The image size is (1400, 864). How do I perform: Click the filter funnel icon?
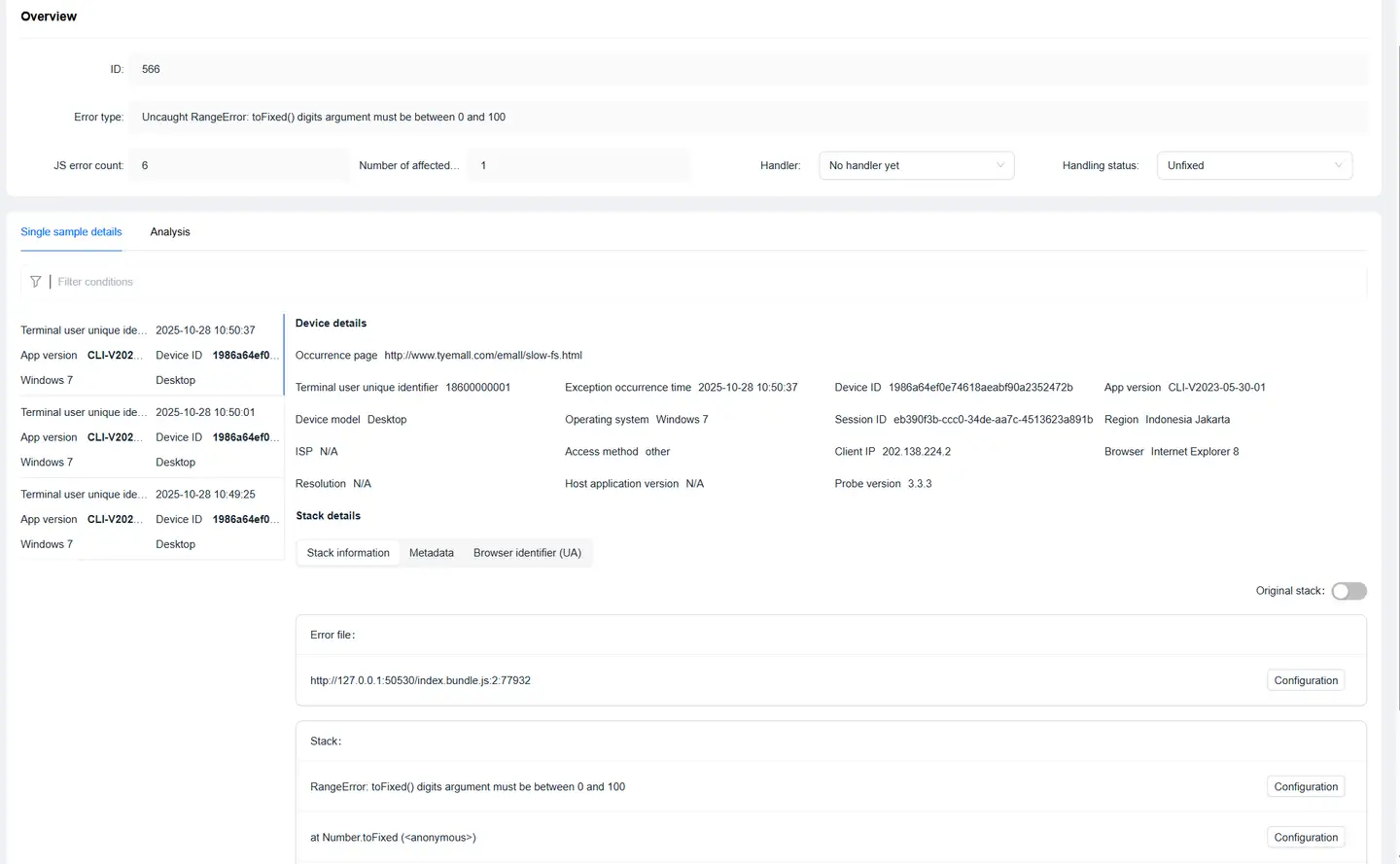click(x=36, y=282)
